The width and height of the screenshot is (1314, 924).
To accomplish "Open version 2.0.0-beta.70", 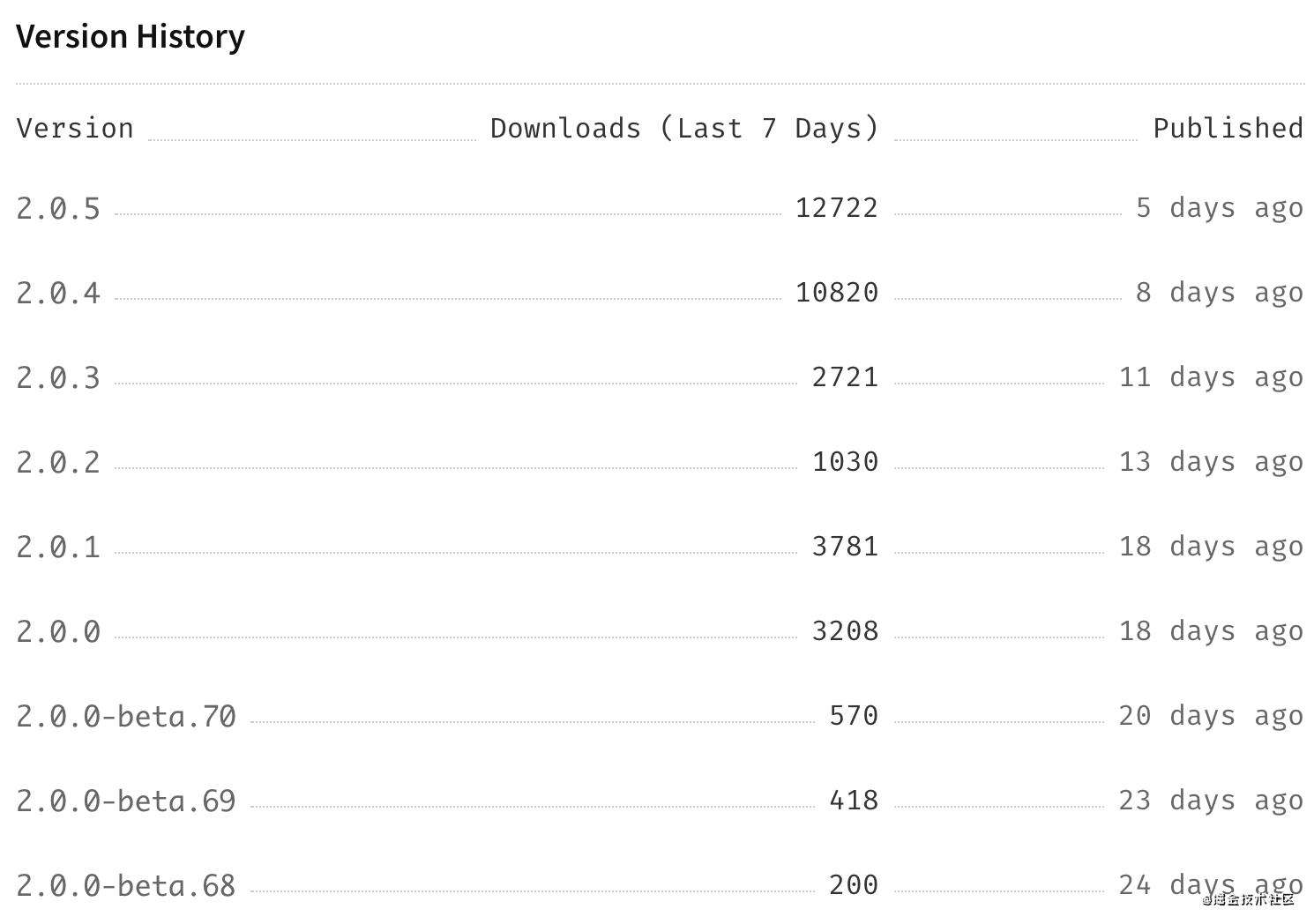I will tap(126, 717).
